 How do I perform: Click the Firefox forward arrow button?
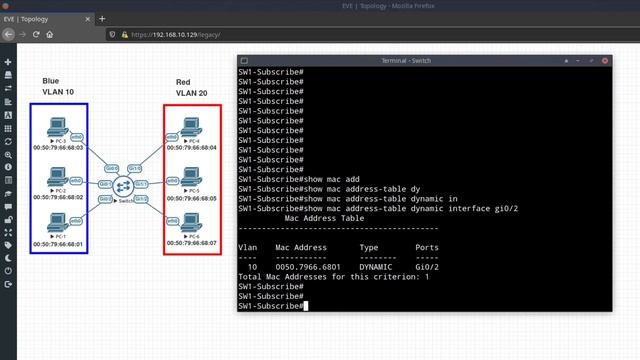pyautogui.click(x=22, y=35)
